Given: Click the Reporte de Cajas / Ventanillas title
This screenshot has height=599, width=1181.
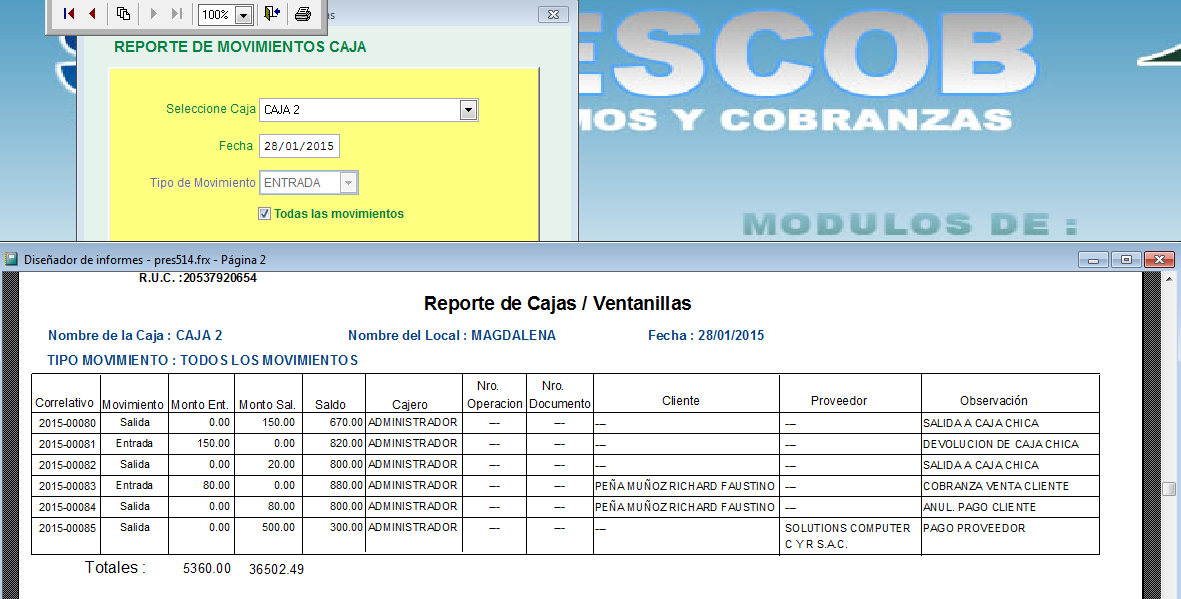Looking at the screenshot, I should click(x=557, y=304).
